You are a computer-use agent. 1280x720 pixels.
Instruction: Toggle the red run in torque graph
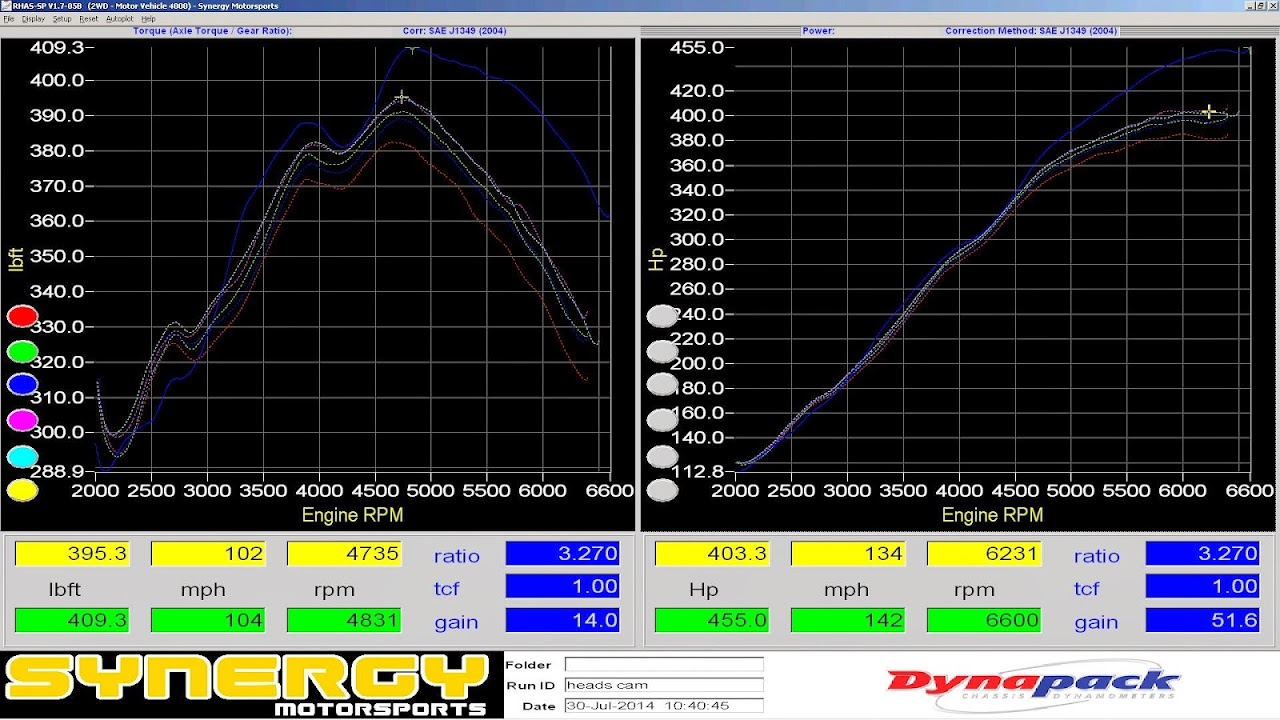22,317
